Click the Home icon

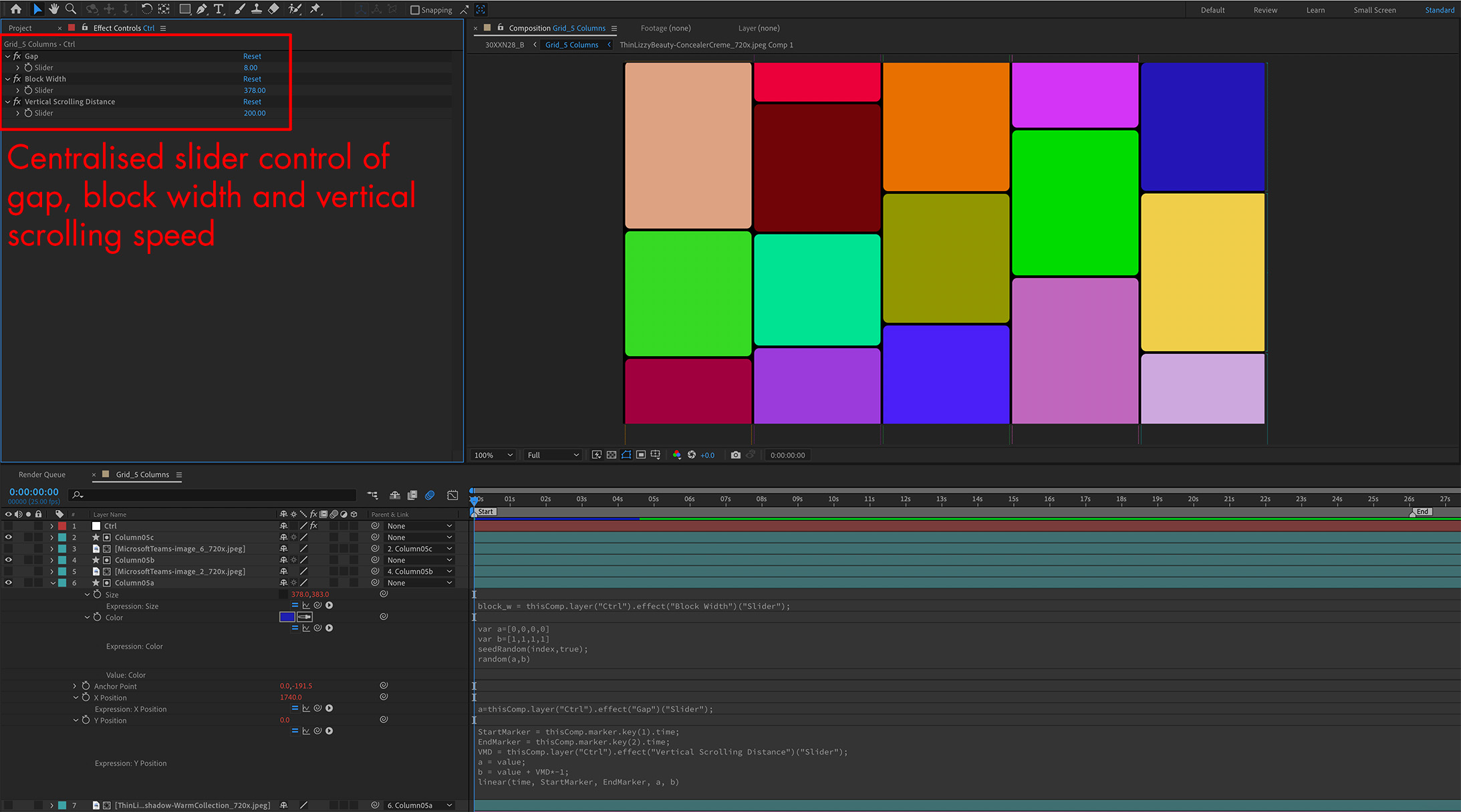[16, 9]
